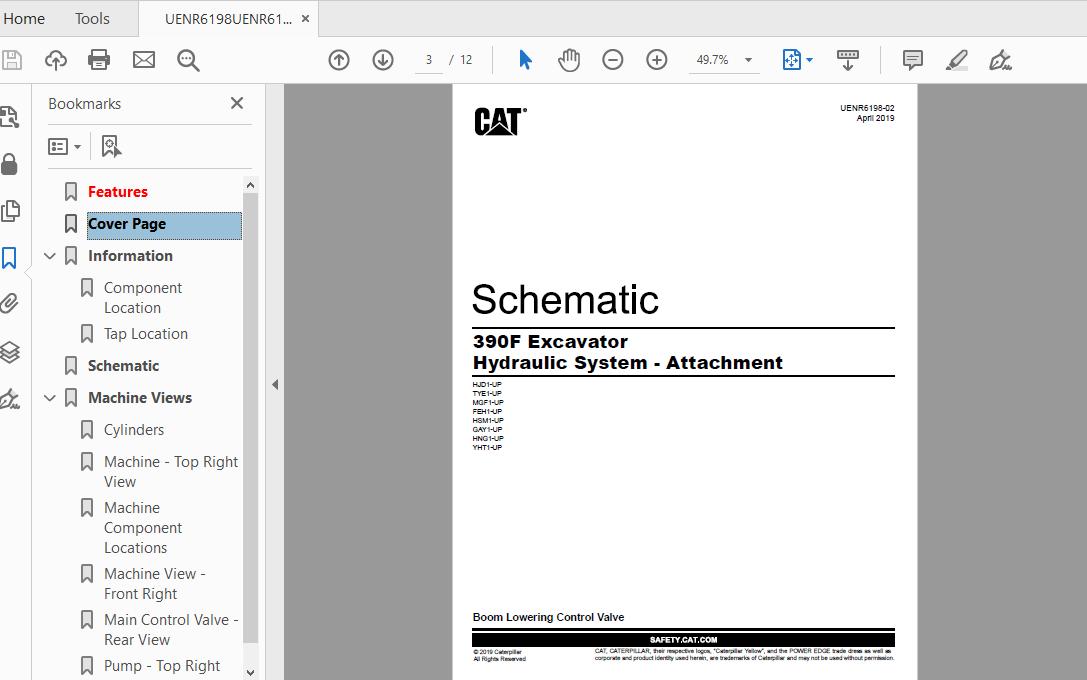Click the page number field
1087x680 pixels.
[429, 60]
